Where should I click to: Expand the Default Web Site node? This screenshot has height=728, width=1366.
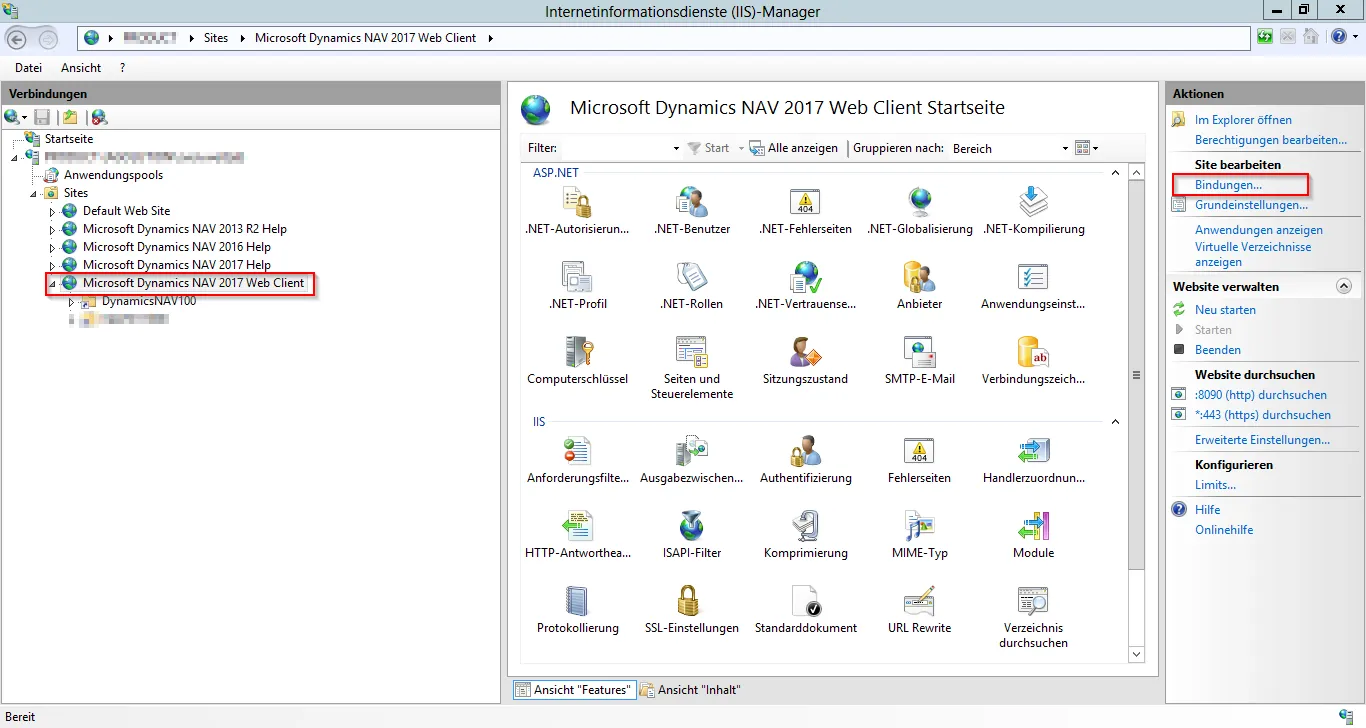click(53, 211)
